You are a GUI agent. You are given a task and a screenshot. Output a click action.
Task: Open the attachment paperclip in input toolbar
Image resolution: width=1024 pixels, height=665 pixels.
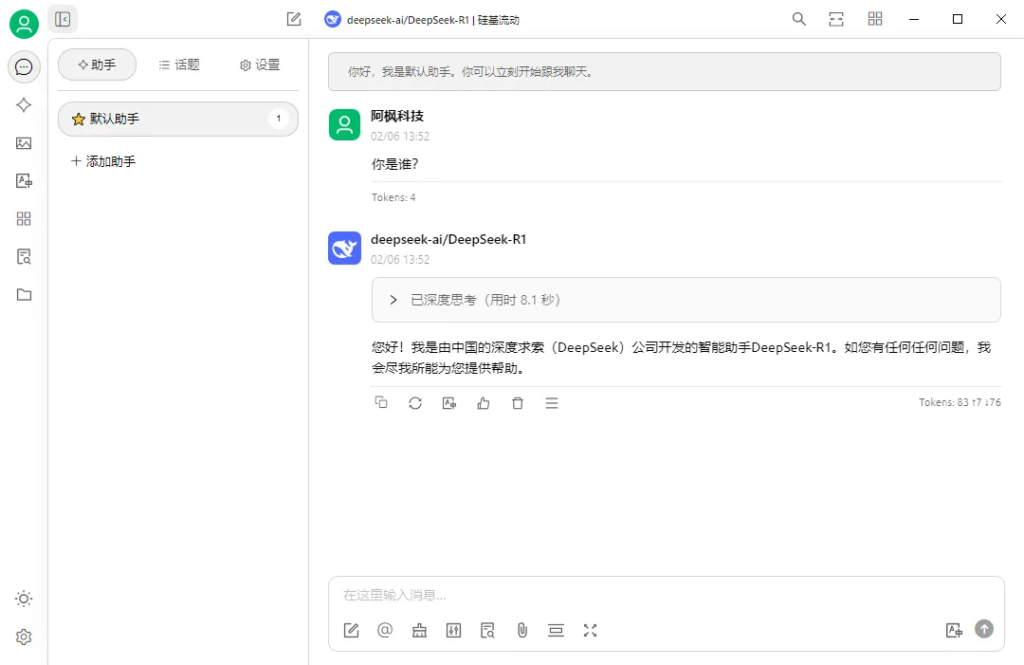click(522, 630)
